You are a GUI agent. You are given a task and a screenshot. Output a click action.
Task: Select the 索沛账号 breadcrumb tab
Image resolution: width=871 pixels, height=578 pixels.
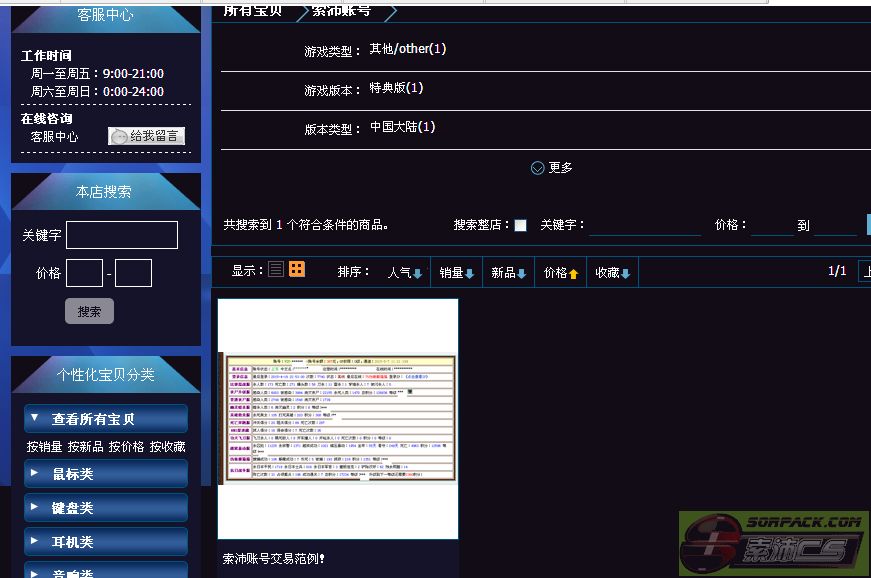[x=341, y=10]
